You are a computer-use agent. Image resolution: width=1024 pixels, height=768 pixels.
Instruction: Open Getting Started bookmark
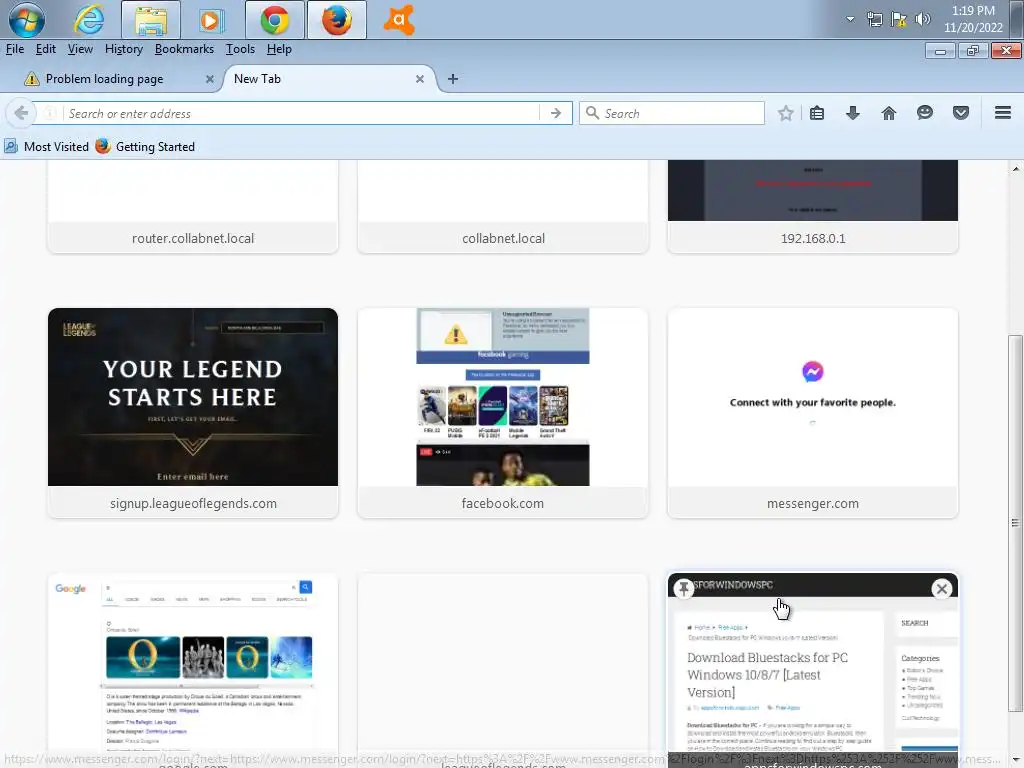(x=145, y=147)
